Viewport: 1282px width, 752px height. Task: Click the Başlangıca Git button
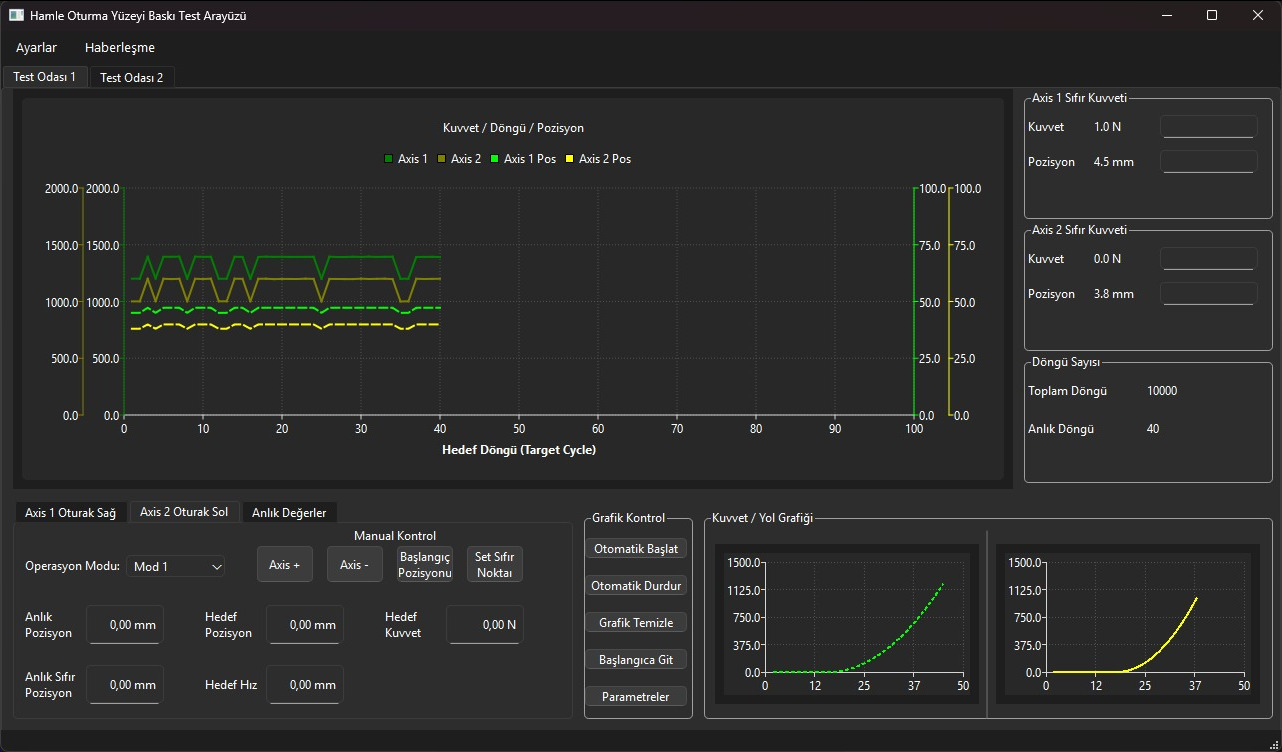637,659
